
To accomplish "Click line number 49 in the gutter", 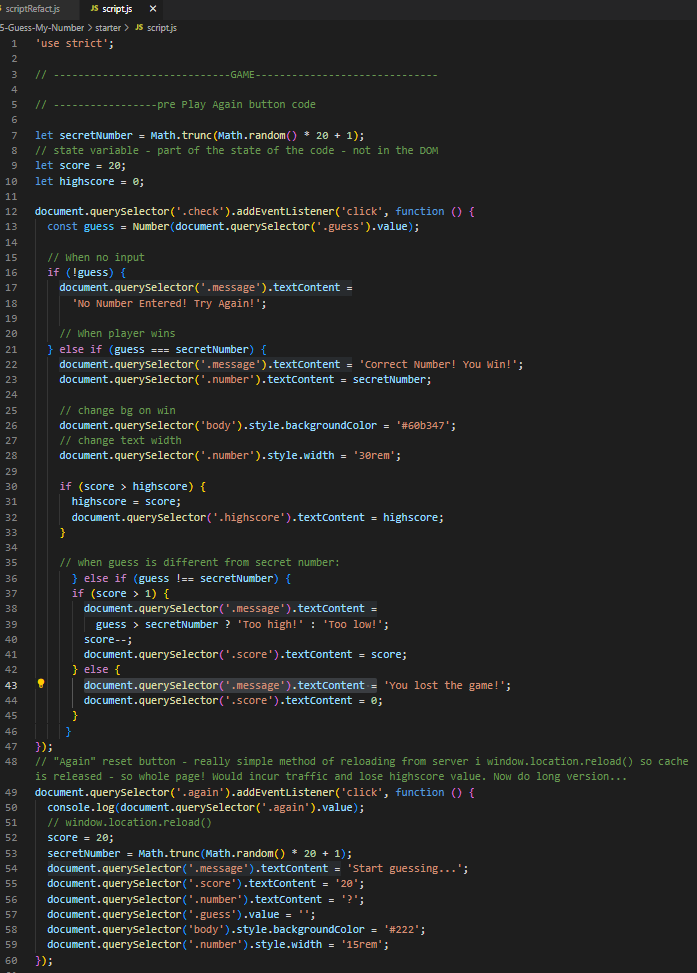I will (11, 792).
